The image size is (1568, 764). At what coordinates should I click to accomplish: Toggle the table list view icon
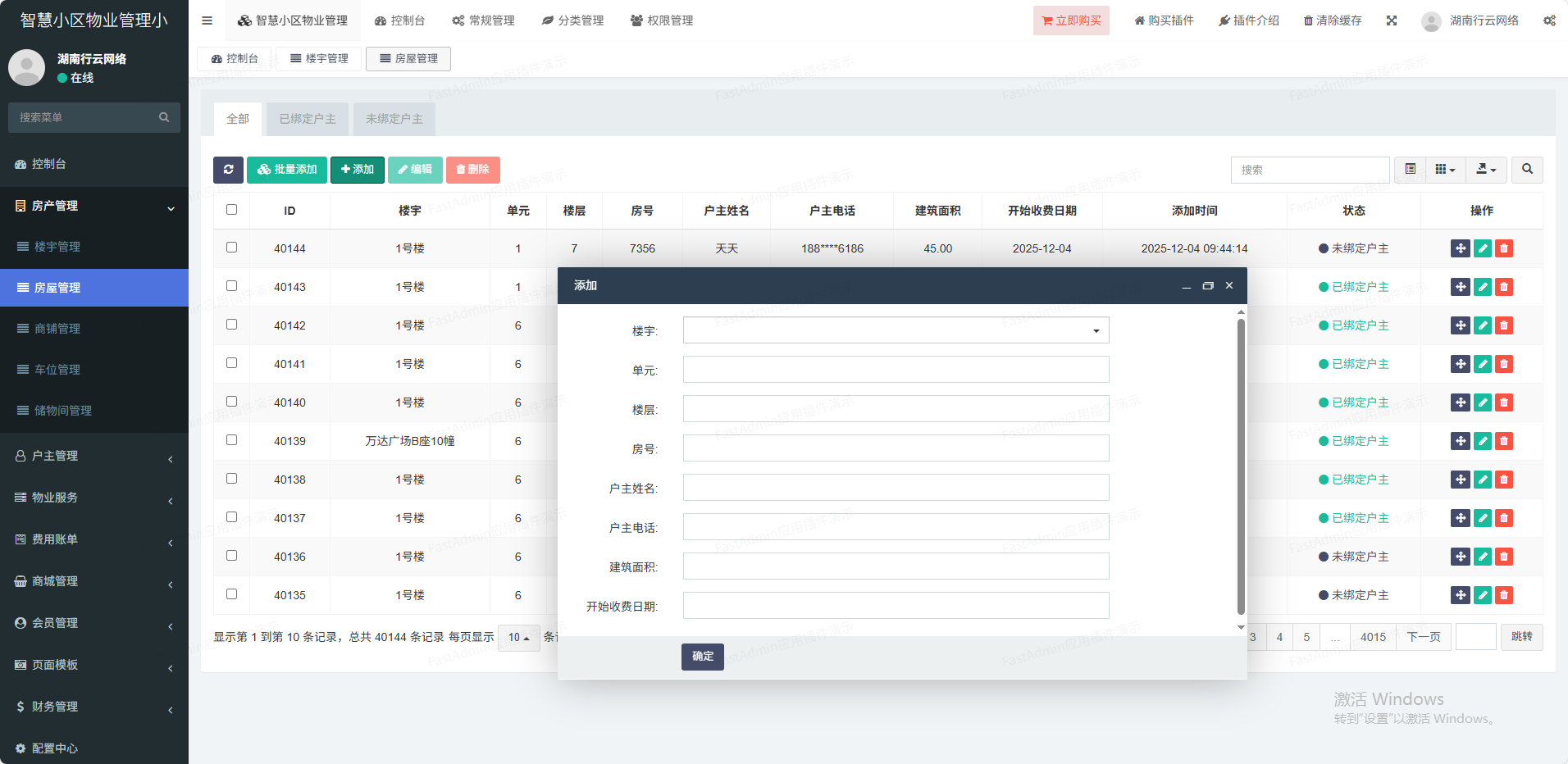[x=1410, y=170]
